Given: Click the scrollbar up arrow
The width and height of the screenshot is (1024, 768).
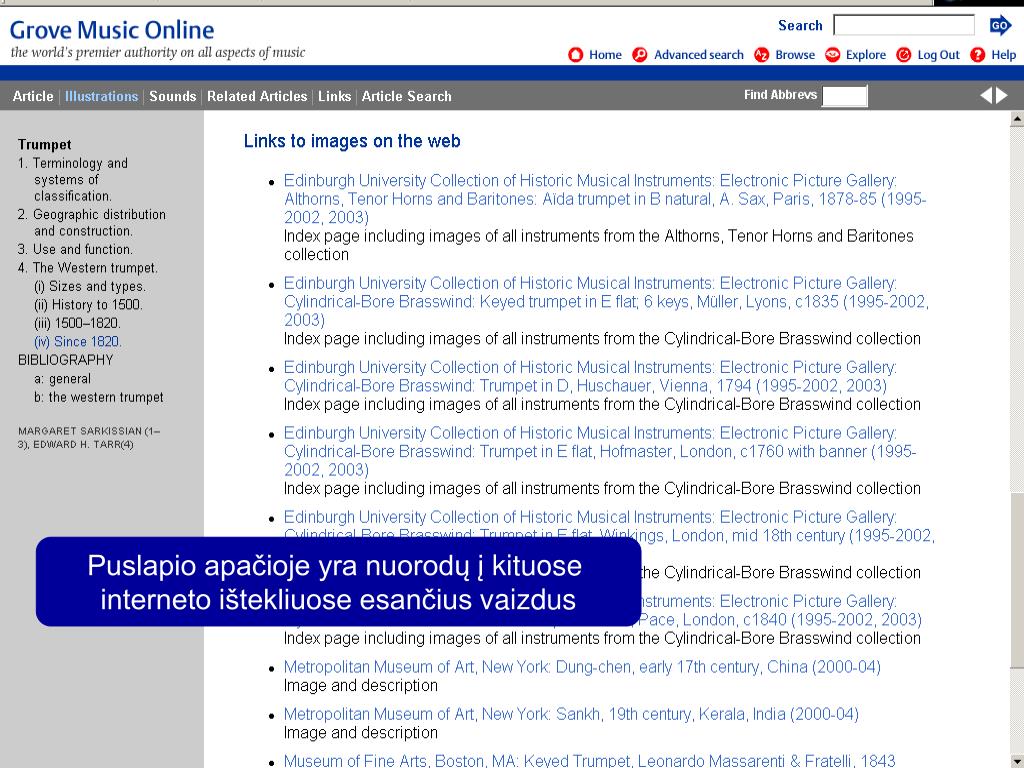Looking at the screenshot, I should 1017,119.
